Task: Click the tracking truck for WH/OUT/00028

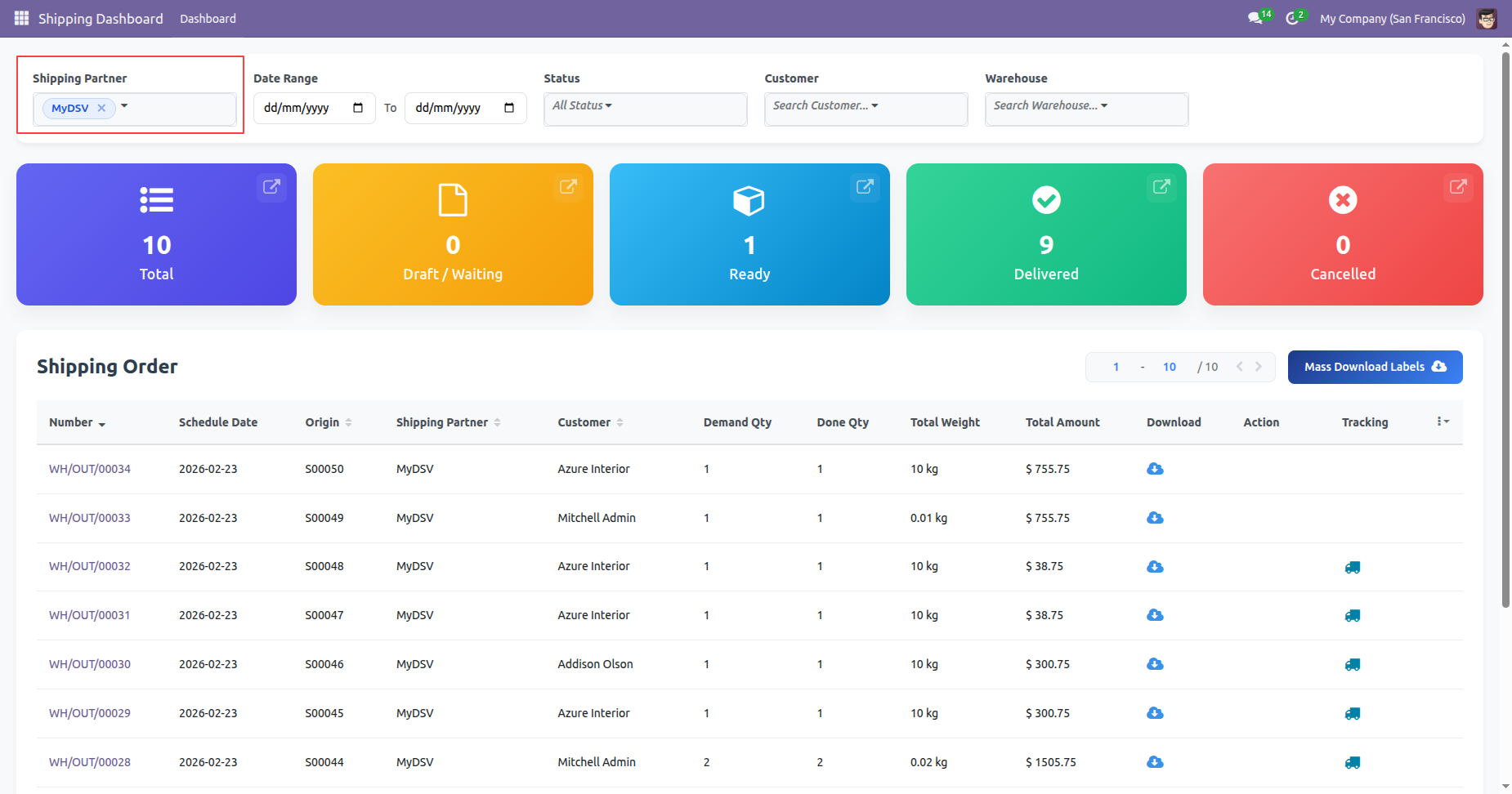Action: tap(1353, 762)
